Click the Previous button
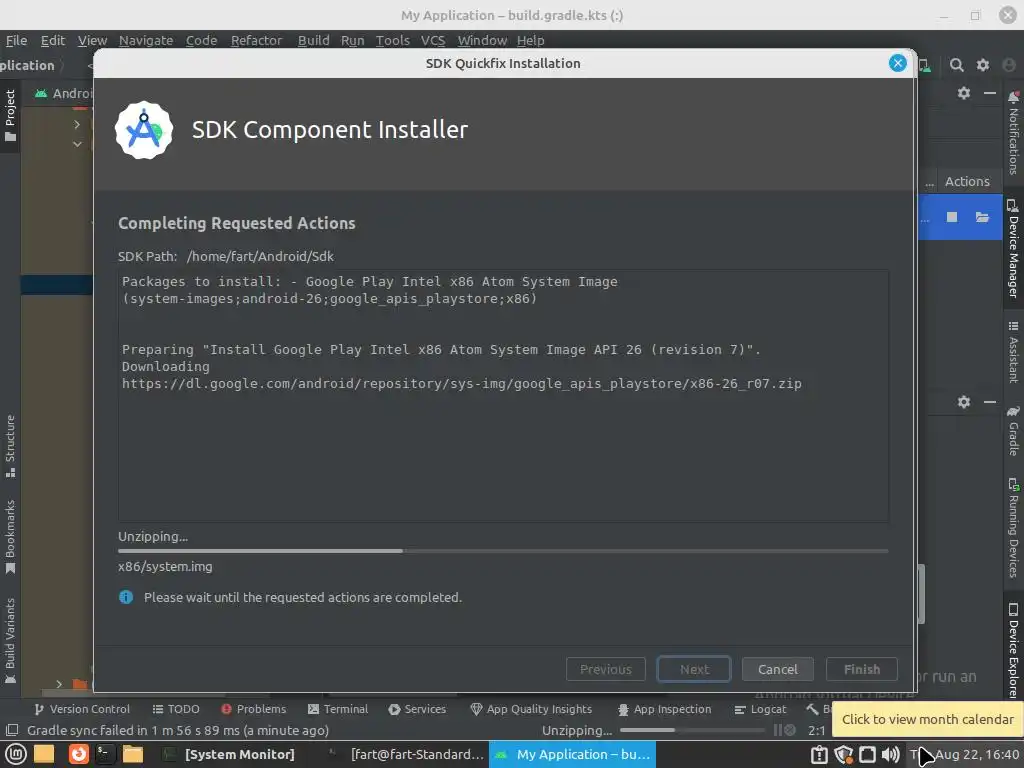Screen dimensions: 1024x768 605,669
